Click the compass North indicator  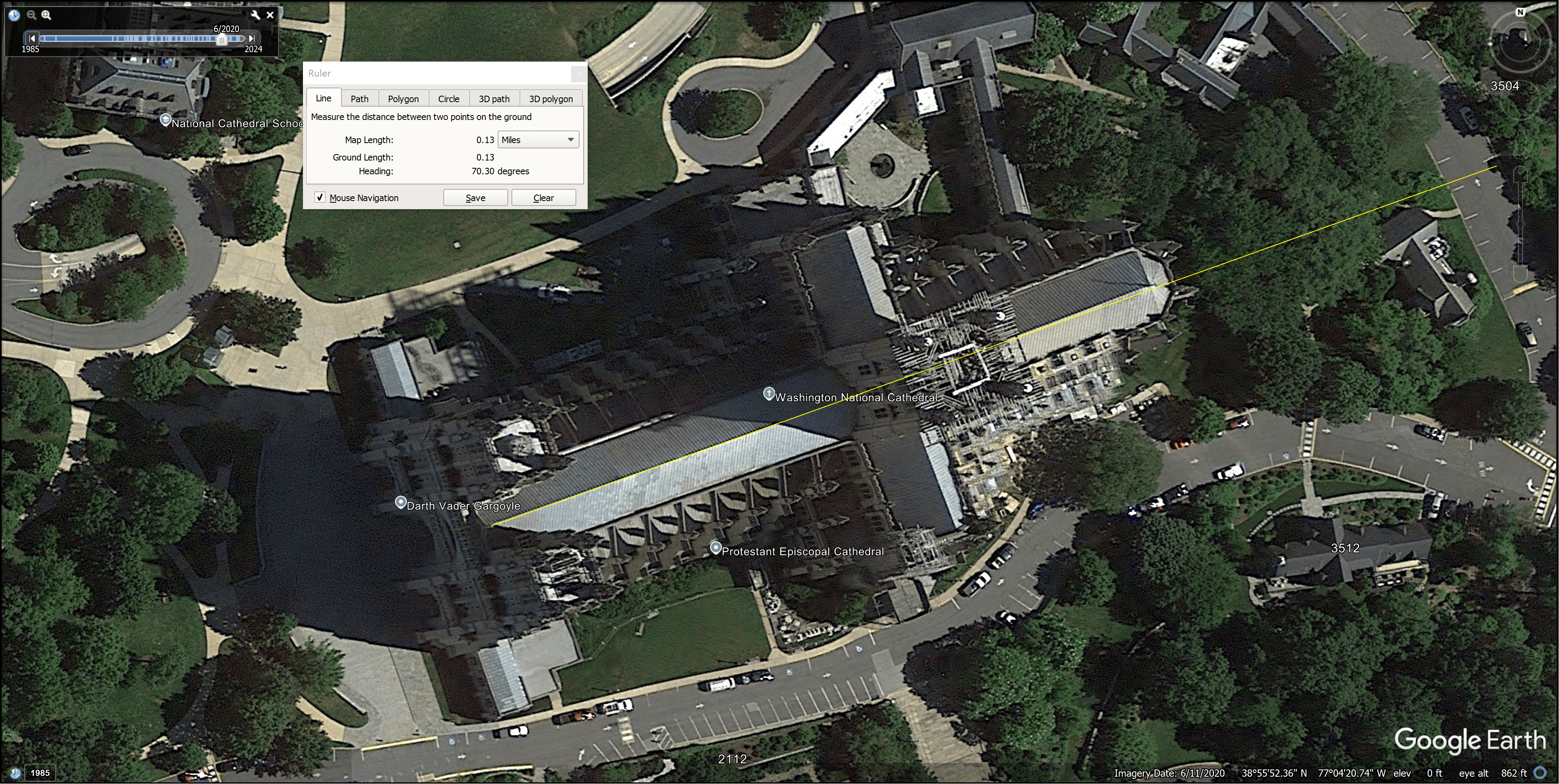tap(1520, 12)
